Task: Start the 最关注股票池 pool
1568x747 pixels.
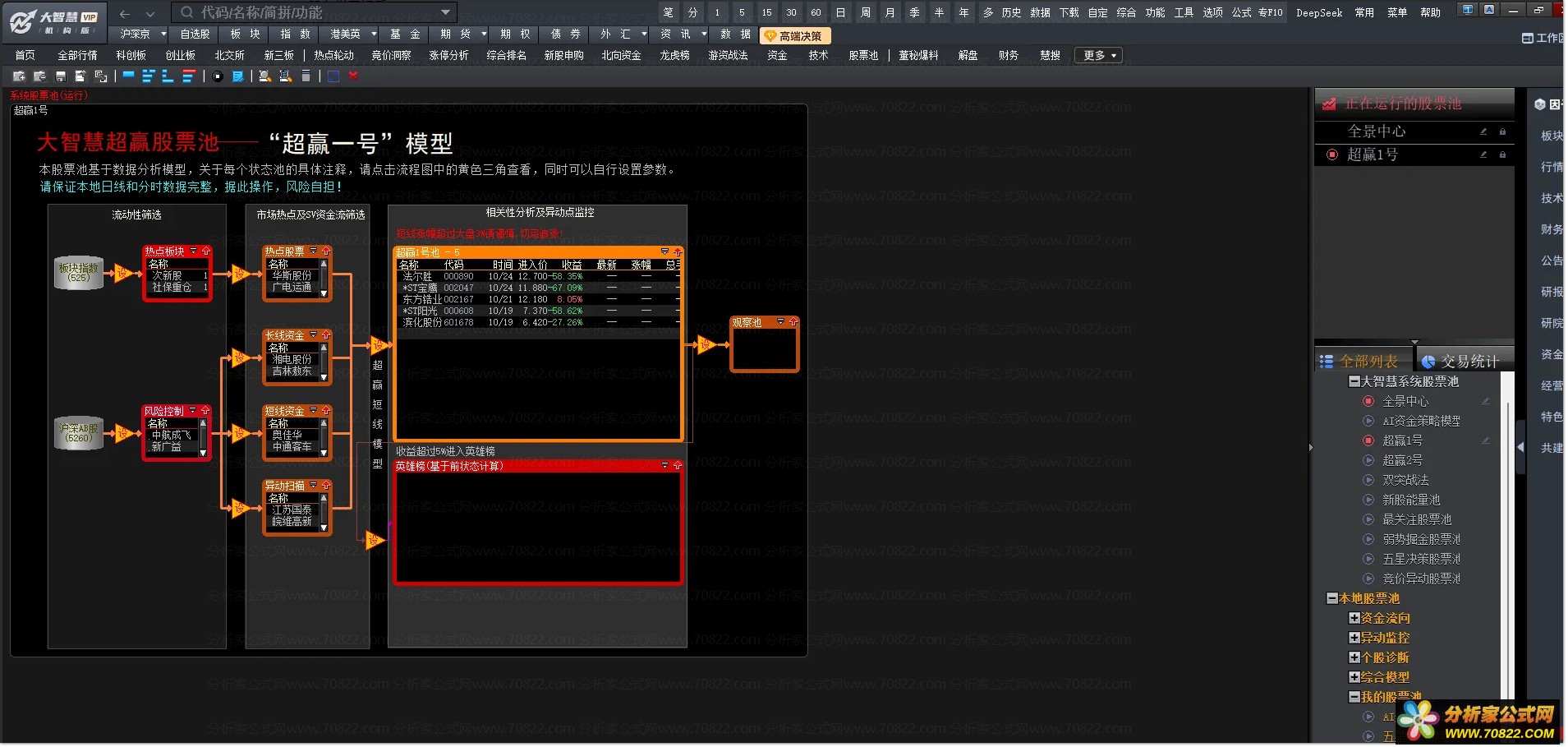Action: coord(1368,519)
